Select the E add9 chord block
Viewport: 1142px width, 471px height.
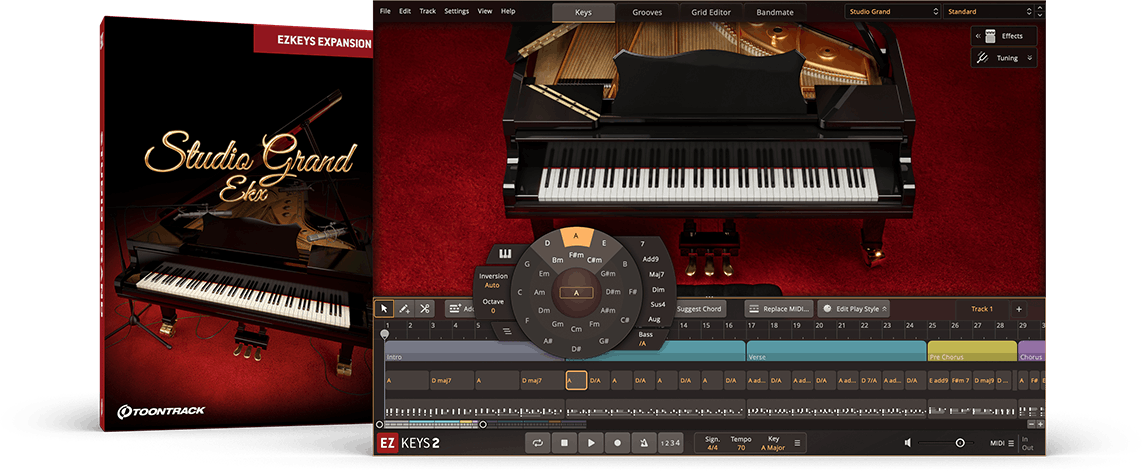click(938, 380)
